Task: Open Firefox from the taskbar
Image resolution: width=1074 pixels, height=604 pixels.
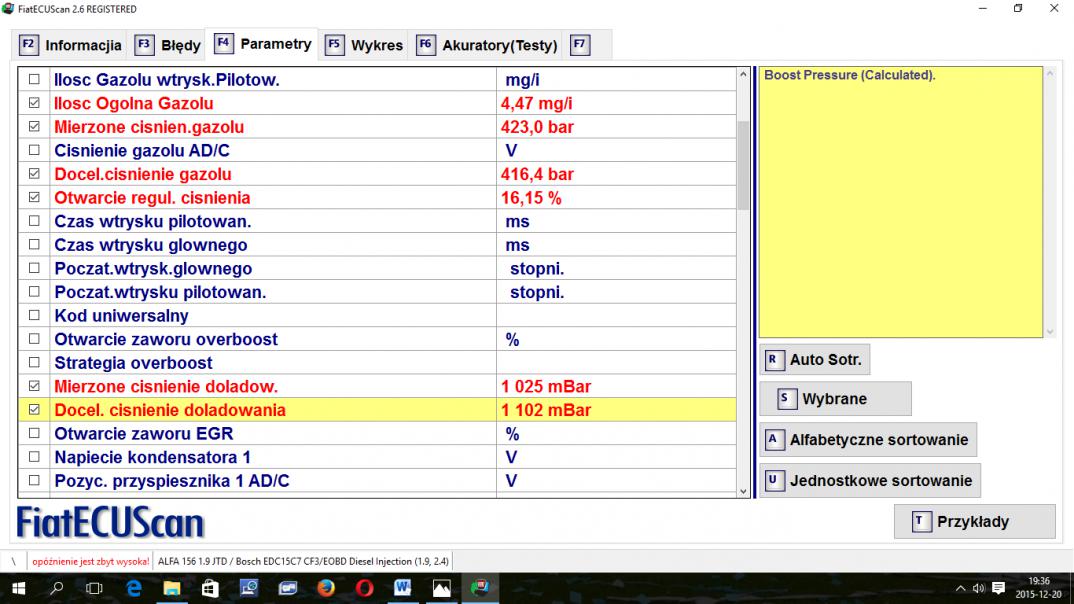Action: 325,588
